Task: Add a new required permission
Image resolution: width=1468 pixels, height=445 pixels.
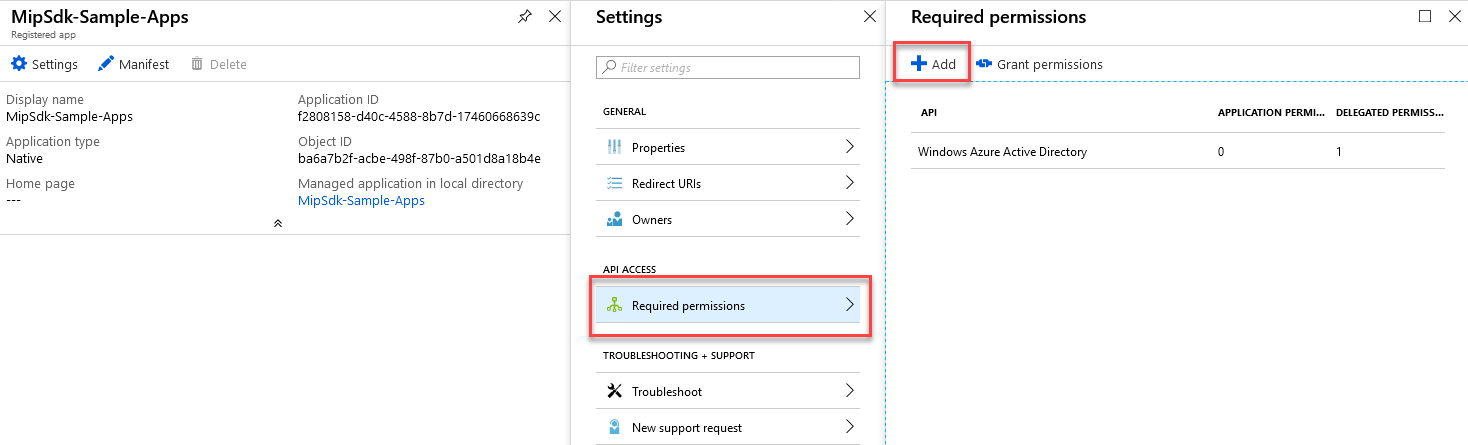Action: 933,64
